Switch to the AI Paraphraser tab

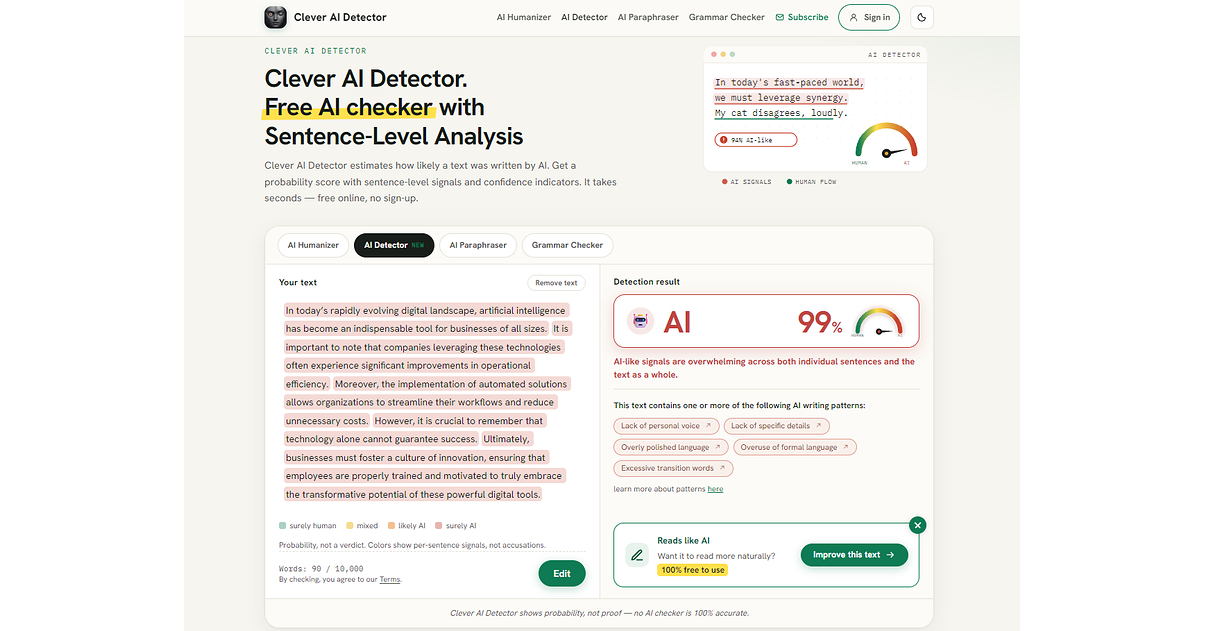(477, 245)
